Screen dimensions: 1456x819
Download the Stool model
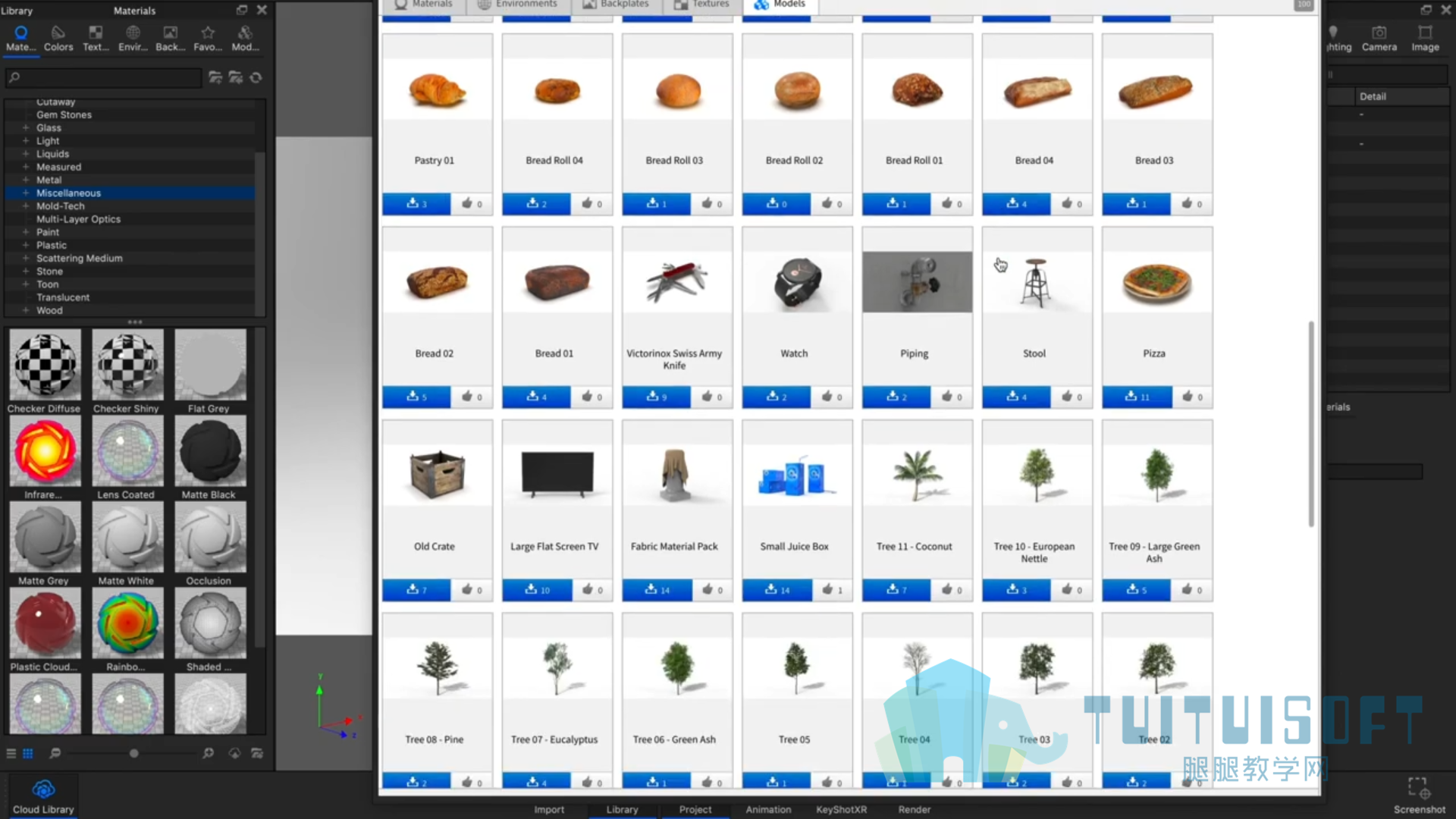click(1016, 397)
